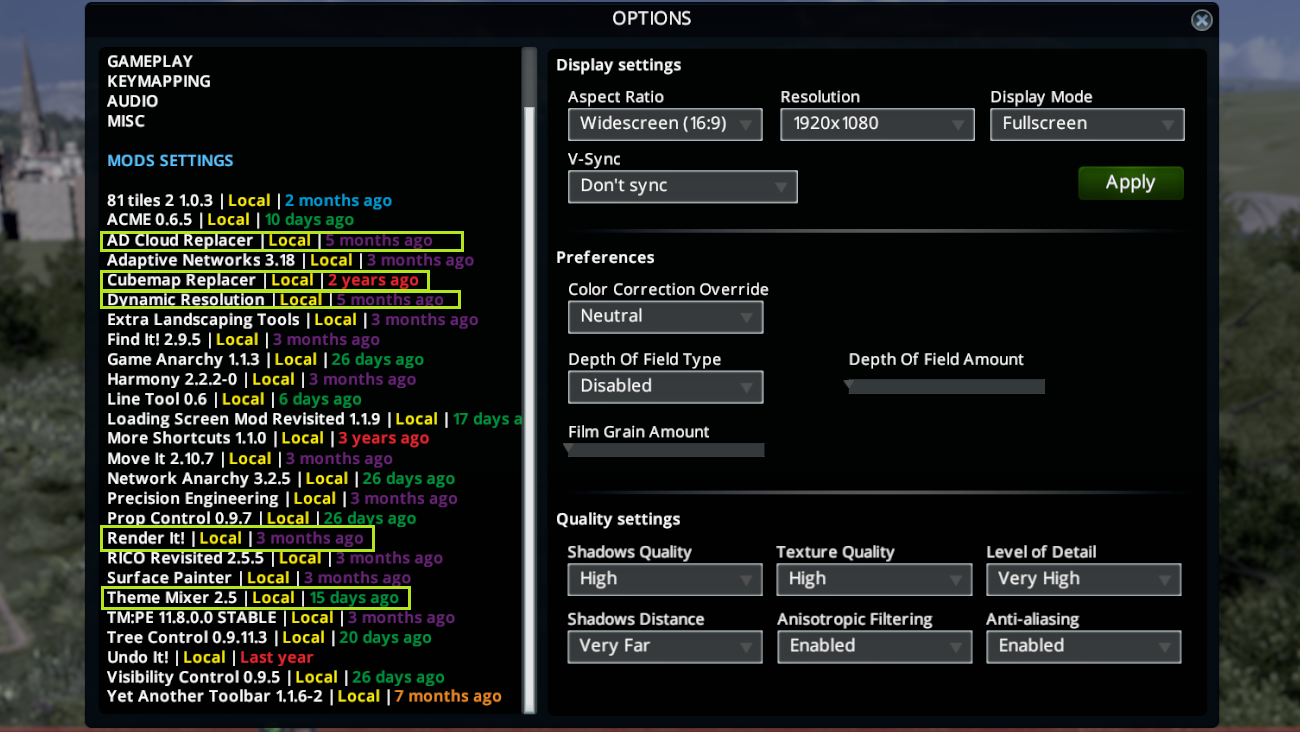Adjust the Film Grain Amount slider
The height and width of the screenshot is (732, 1300).
click(x=666, y=450)
